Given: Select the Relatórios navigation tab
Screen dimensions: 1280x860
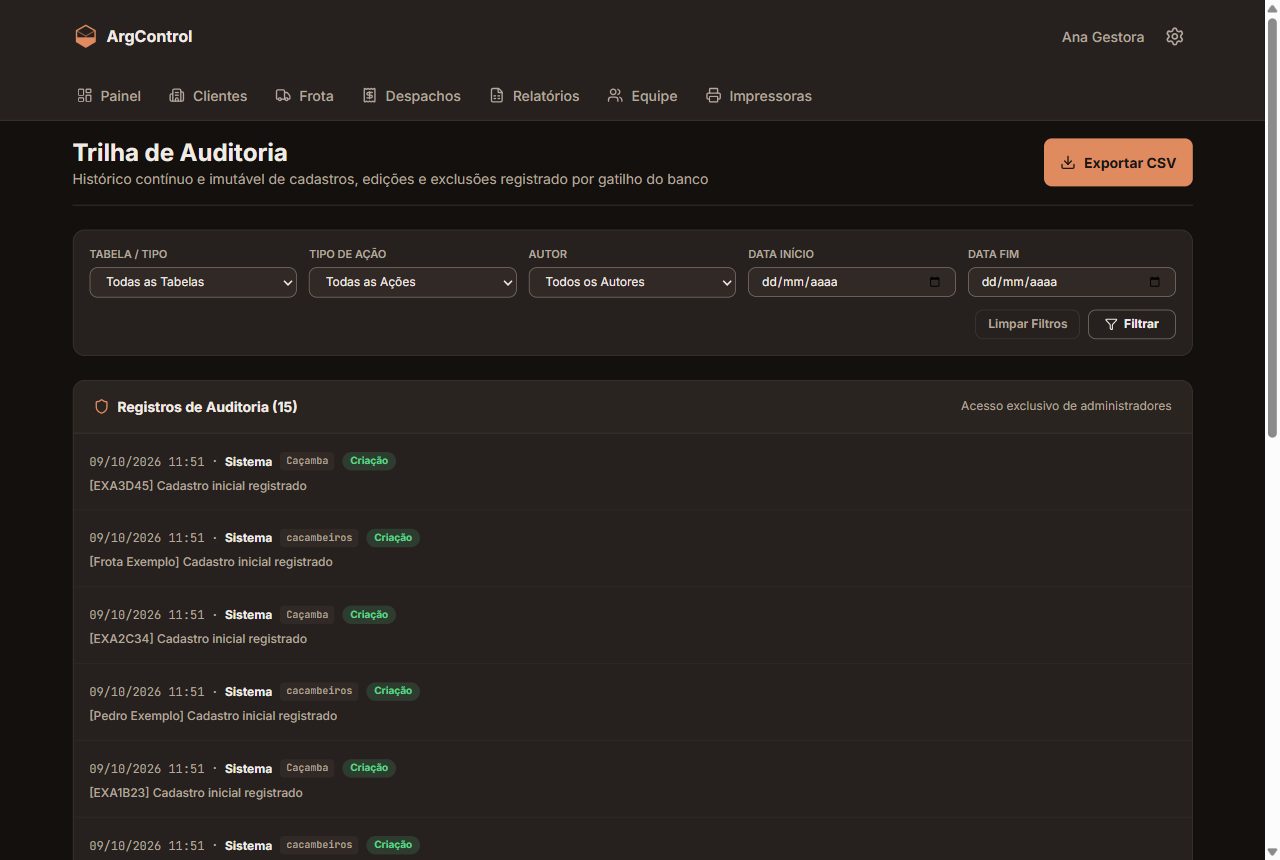Looking at the screenshot, I should click(x=534, y=96).
